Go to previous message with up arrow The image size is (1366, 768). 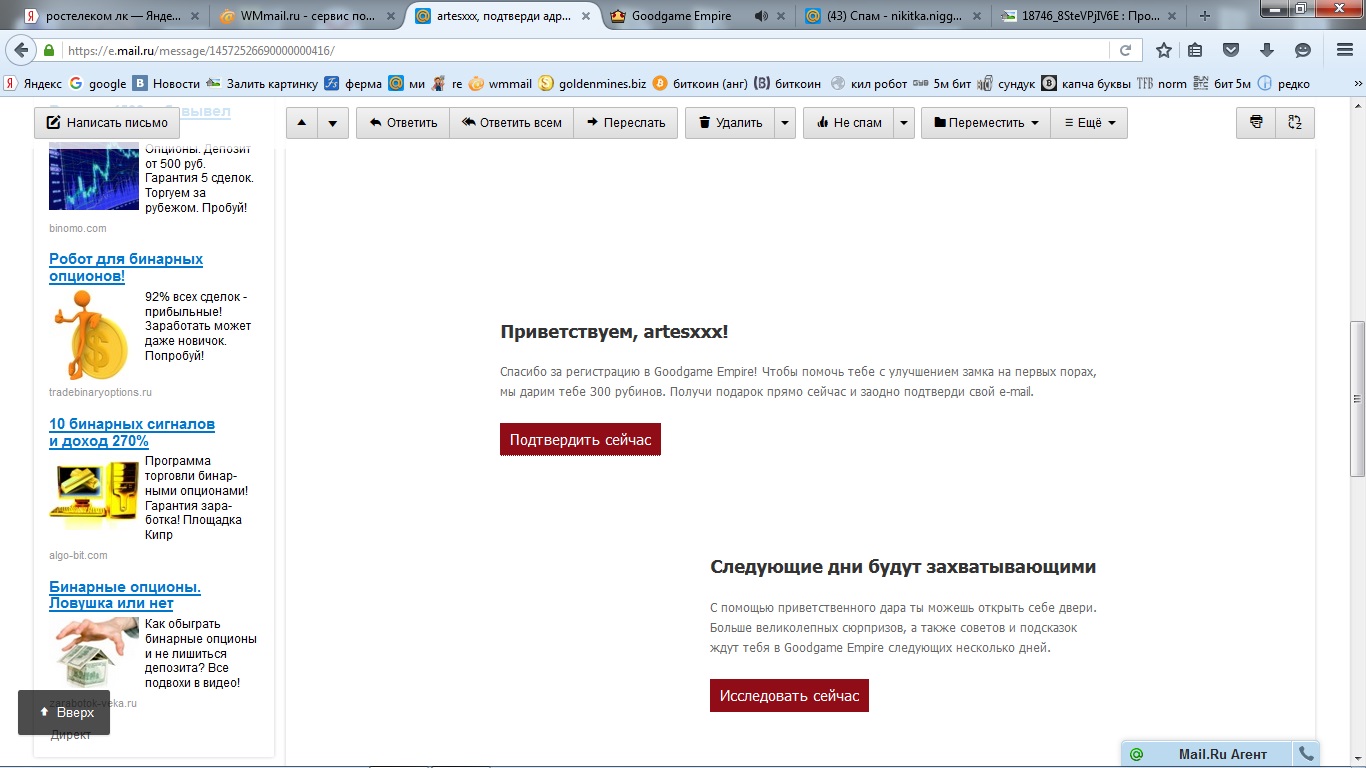click(302, 123)
